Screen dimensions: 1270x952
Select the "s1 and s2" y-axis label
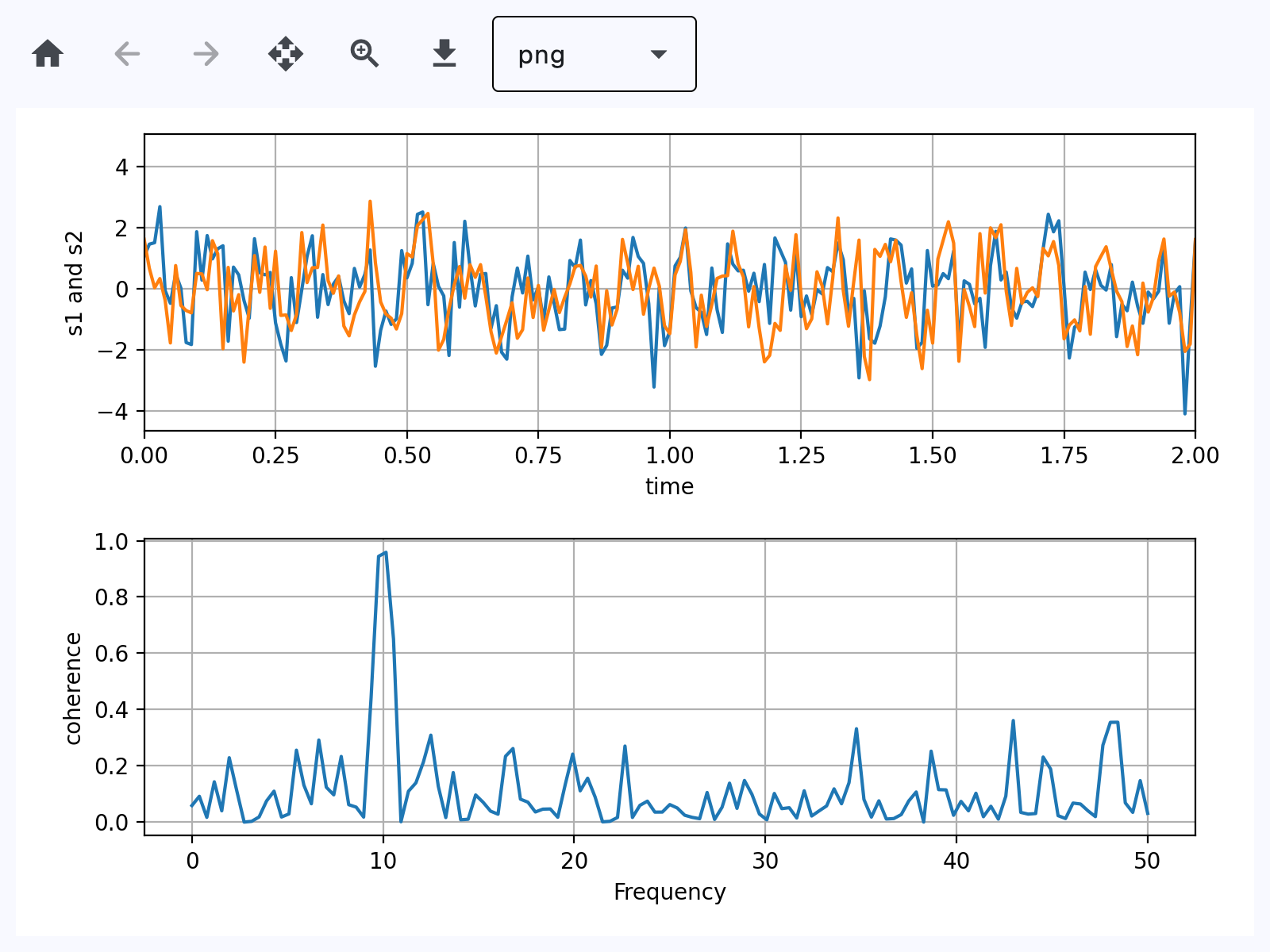tap(75, 283)
